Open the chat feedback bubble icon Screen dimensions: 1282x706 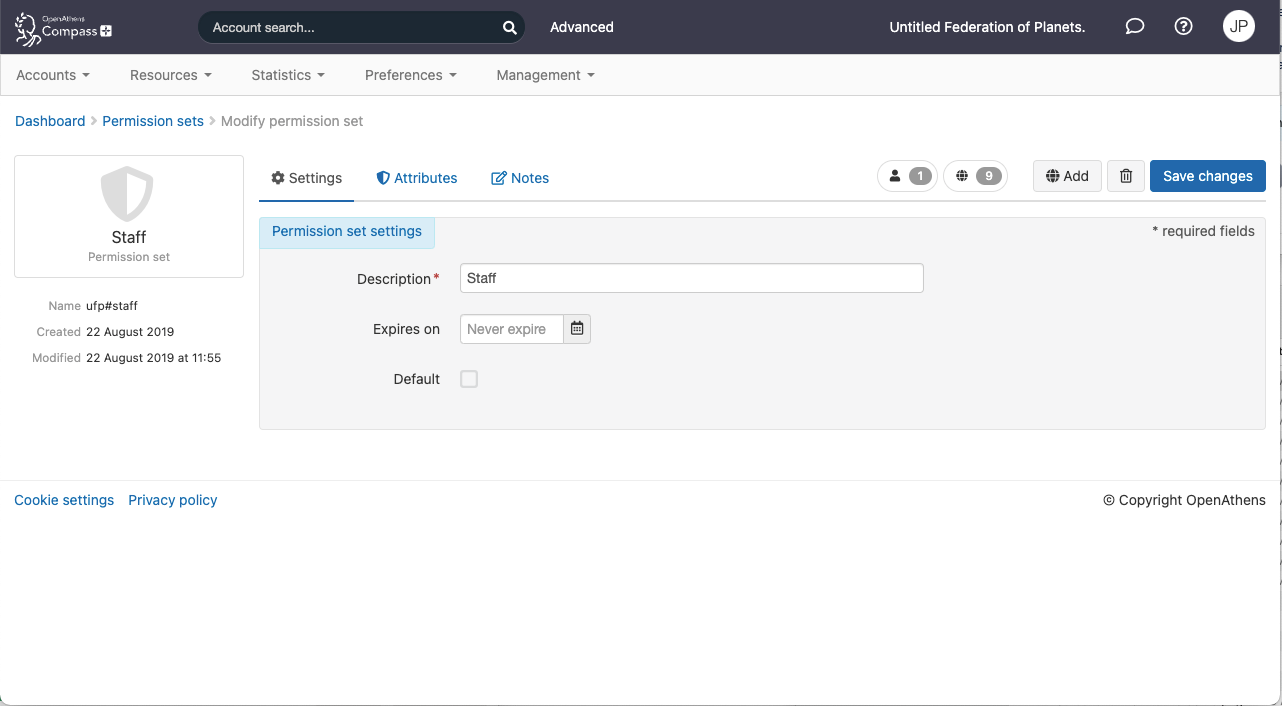(x=1134, y=27)
